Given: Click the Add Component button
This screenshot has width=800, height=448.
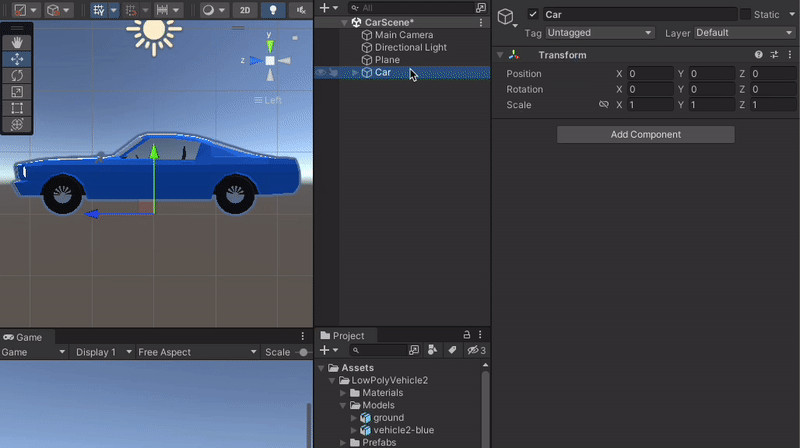Looking at the screenshot, I should click(x=645, y=135).
